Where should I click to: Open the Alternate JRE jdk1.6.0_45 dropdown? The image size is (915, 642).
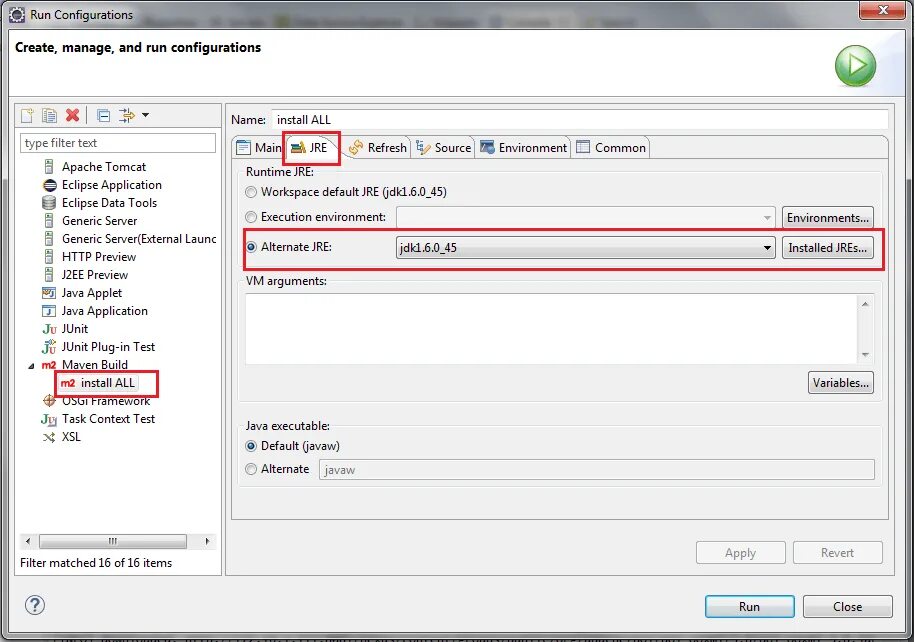click(x=585, y=247)
